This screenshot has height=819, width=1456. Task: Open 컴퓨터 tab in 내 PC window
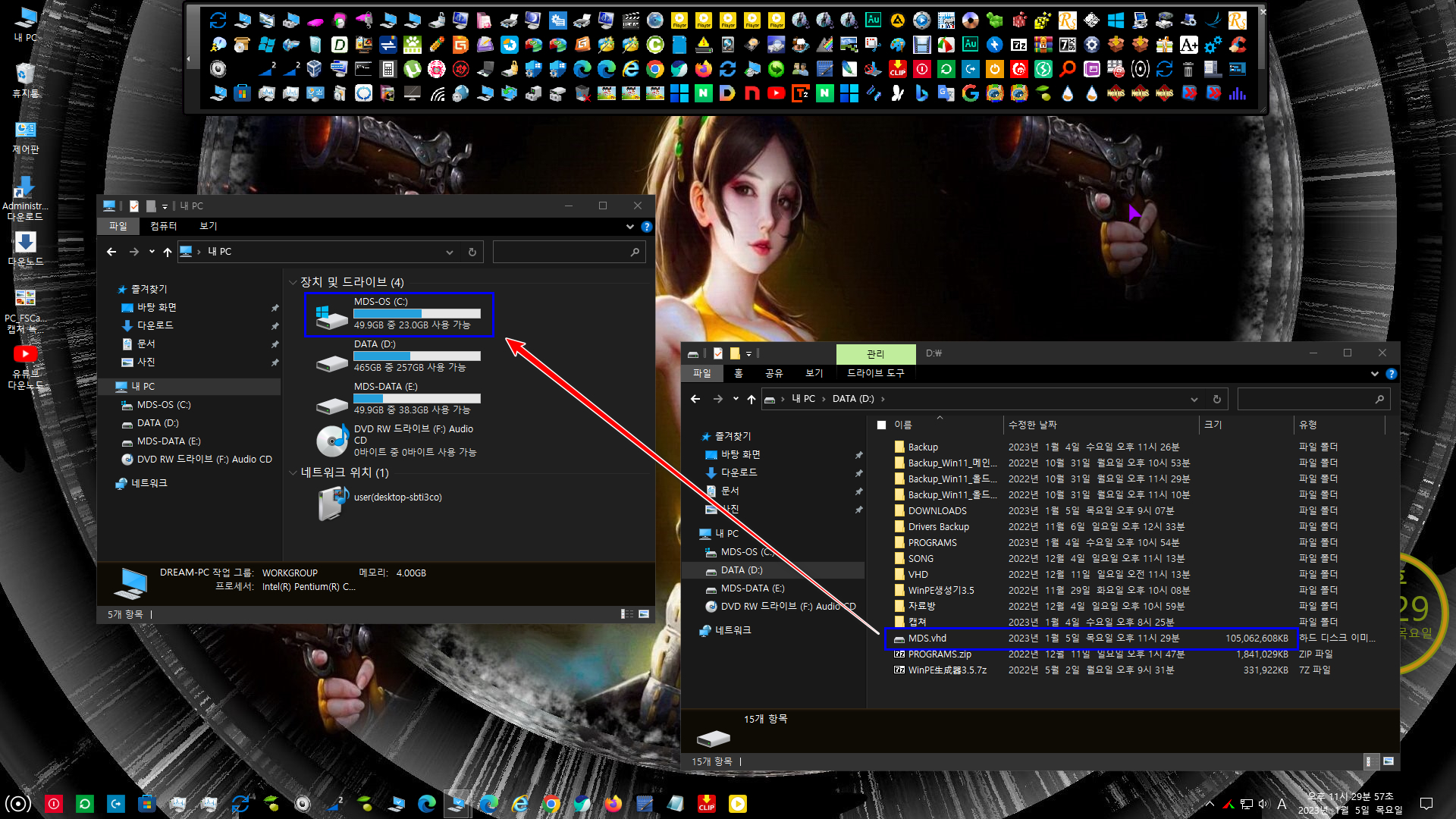[x=163, y=226]
